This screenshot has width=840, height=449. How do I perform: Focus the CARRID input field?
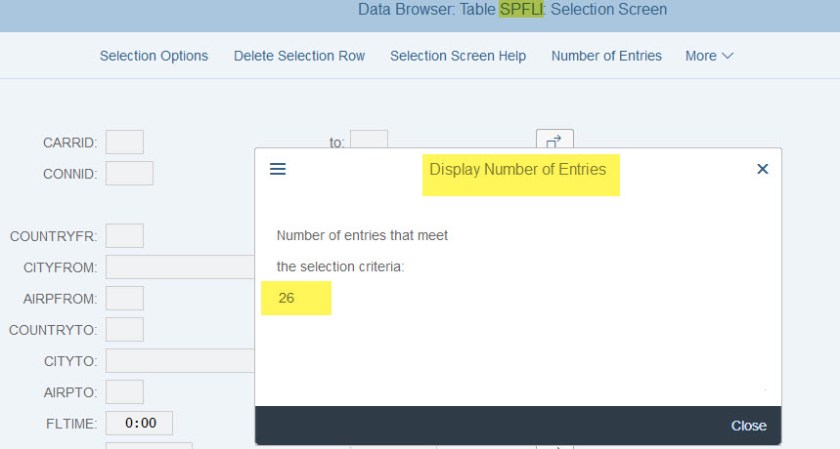click(125, 143)
